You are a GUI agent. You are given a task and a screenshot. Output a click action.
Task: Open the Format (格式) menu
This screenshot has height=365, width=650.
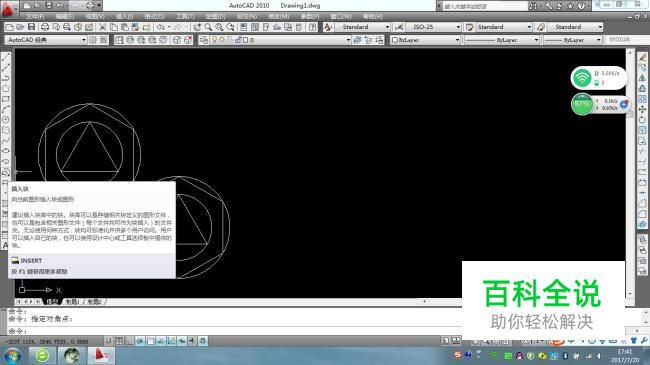154,17
